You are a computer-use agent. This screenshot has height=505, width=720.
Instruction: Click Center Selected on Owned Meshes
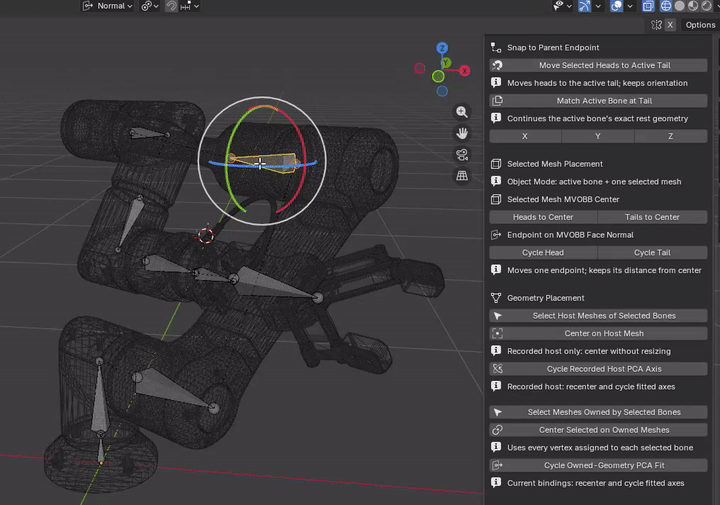(598, 430)
